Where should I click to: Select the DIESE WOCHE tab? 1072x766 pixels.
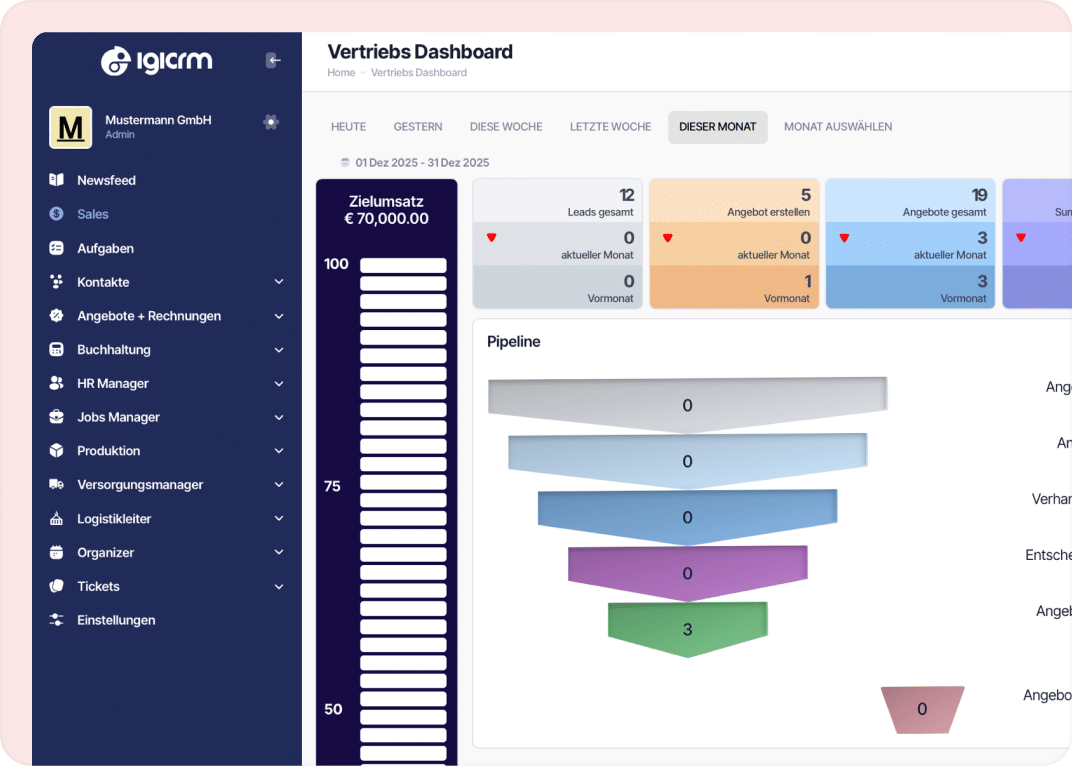click(506, 127)
